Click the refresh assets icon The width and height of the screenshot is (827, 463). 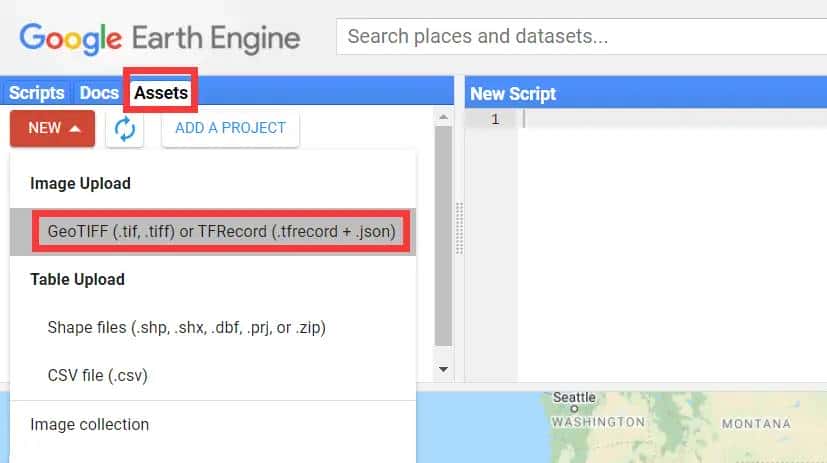pyautogui.click(x=124, y=129)
